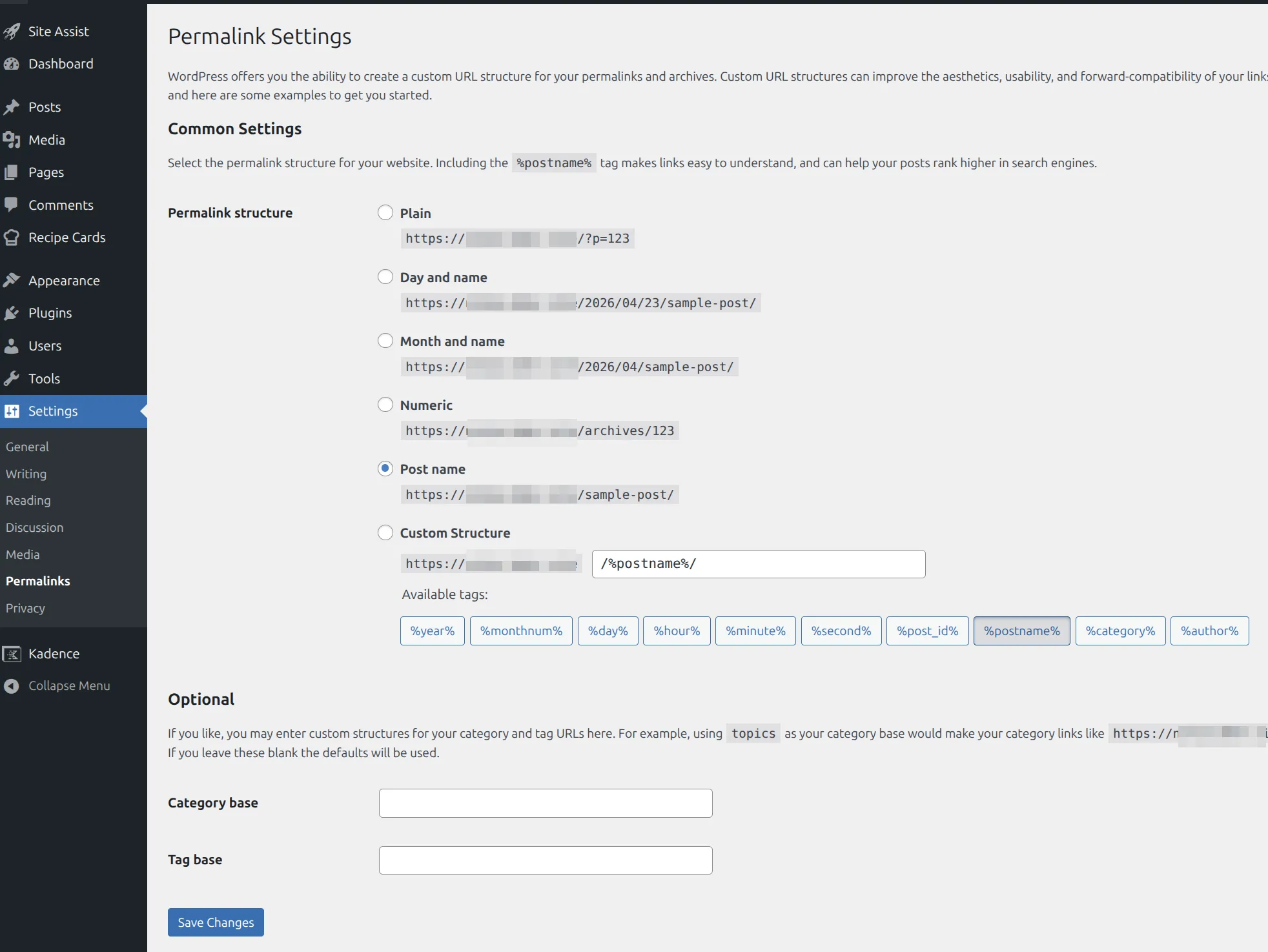1268x952 pixels.
Task: Open the Appearance paintbrush icon
Action: click(12, 281)
